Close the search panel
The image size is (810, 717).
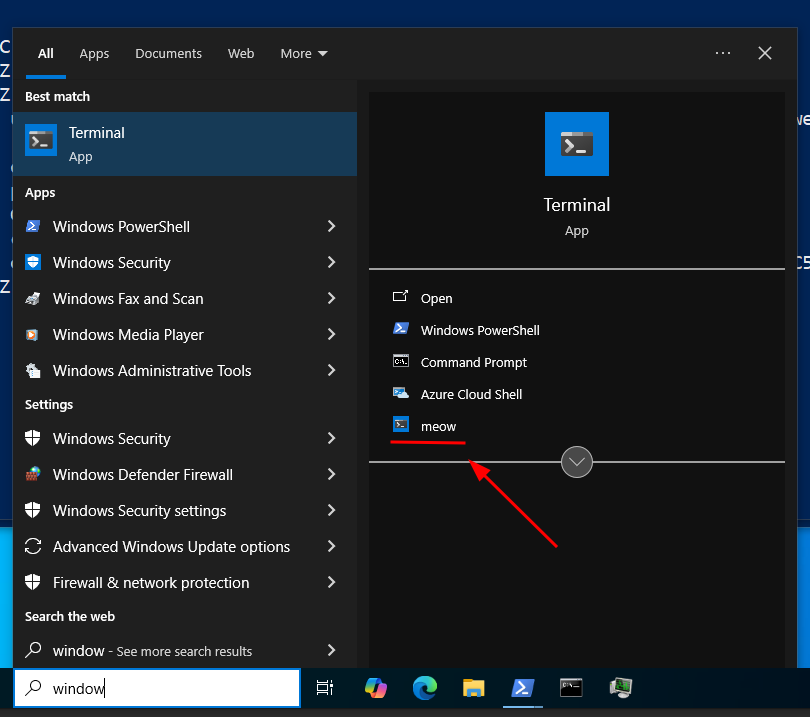click(765, 53)
